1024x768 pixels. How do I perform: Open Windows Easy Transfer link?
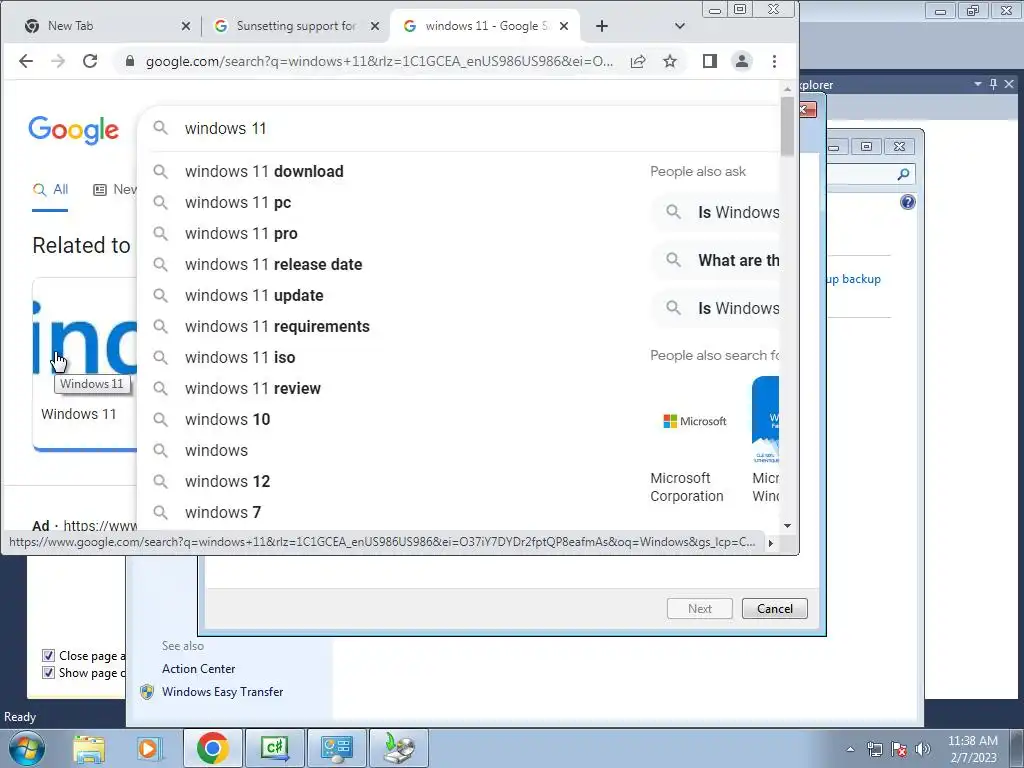click(x=223, y=692)
